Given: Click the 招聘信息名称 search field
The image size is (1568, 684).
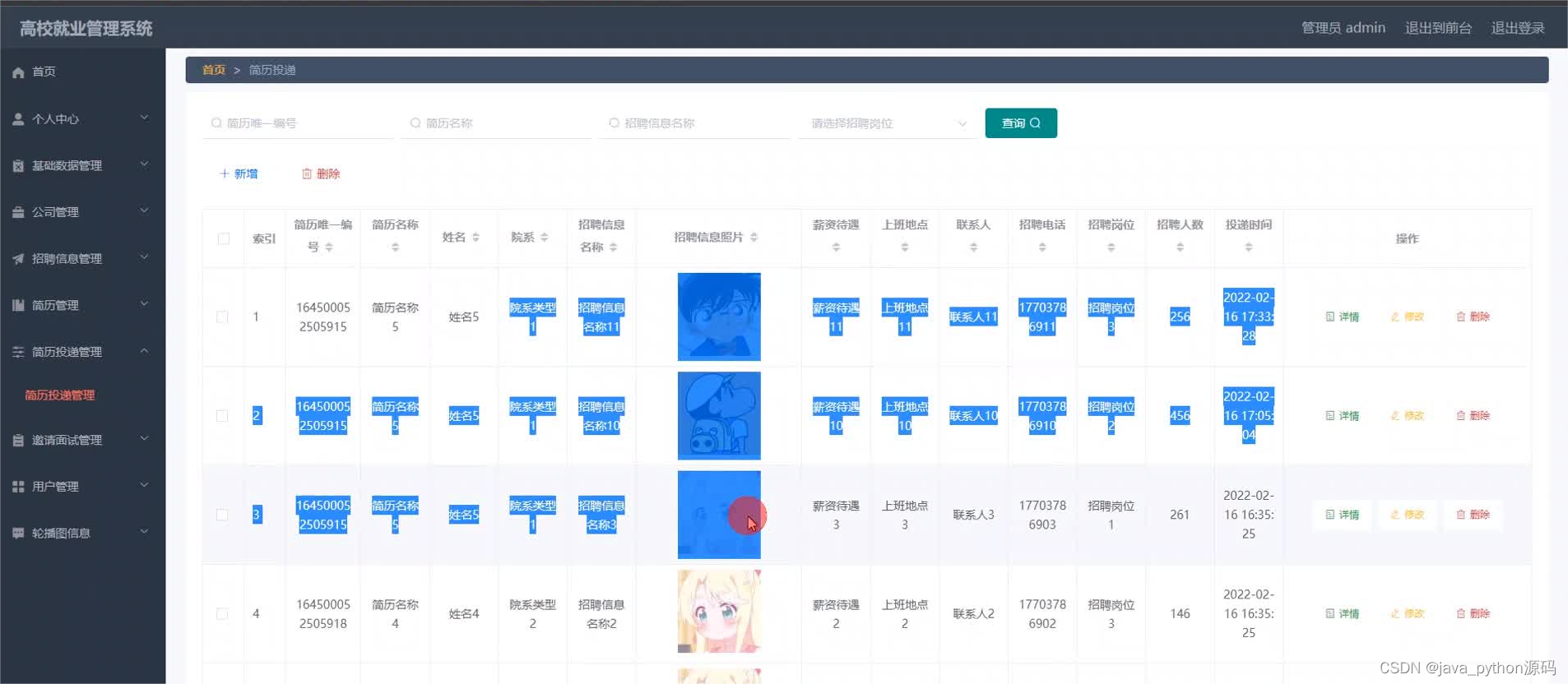Looking at the screenshot, I should (x=695, y=123).
